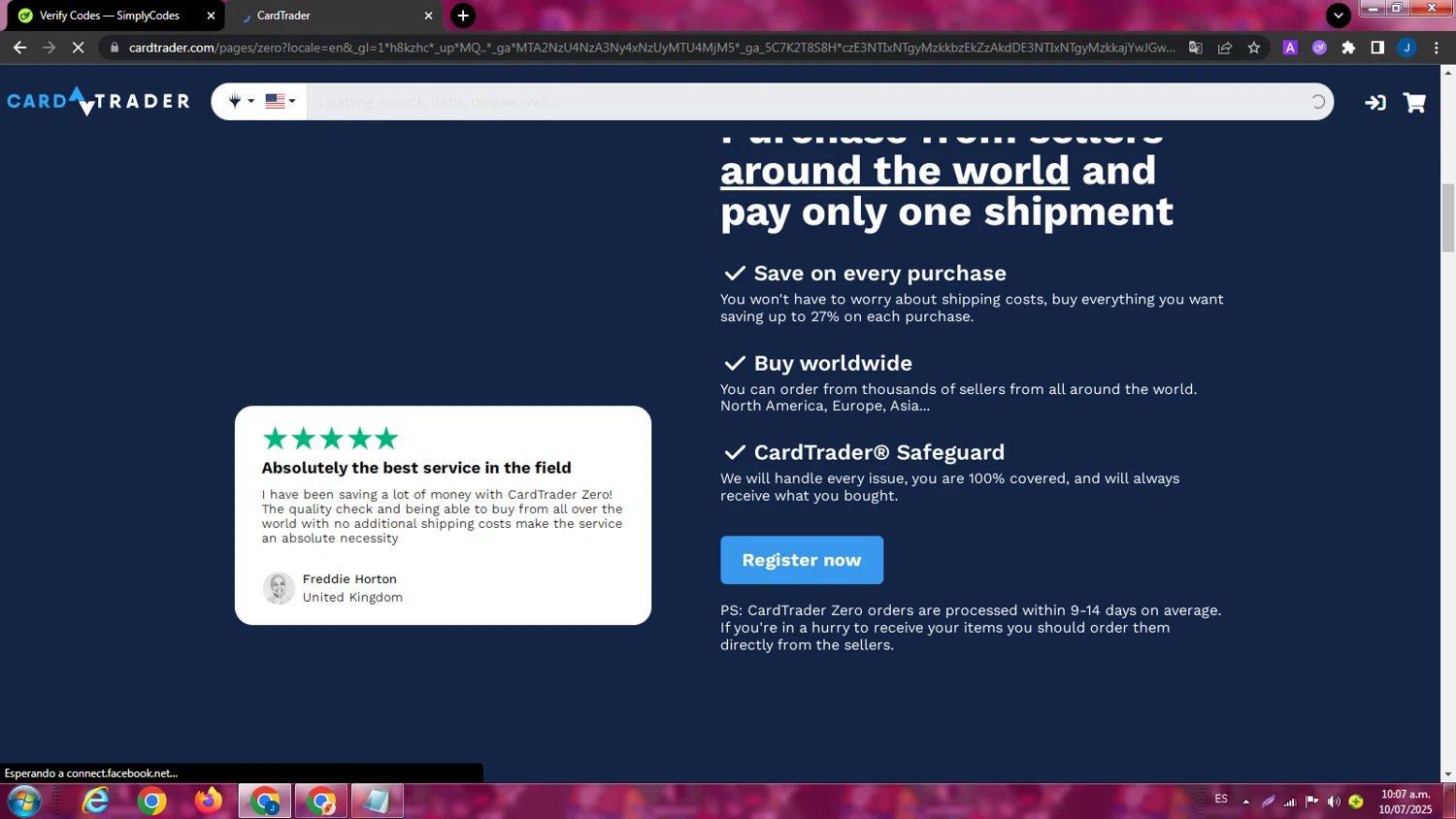The width and height of the screenshot is (1456, 819).
Task: Toggle the browser side panel
Action: coord(1377,48)
